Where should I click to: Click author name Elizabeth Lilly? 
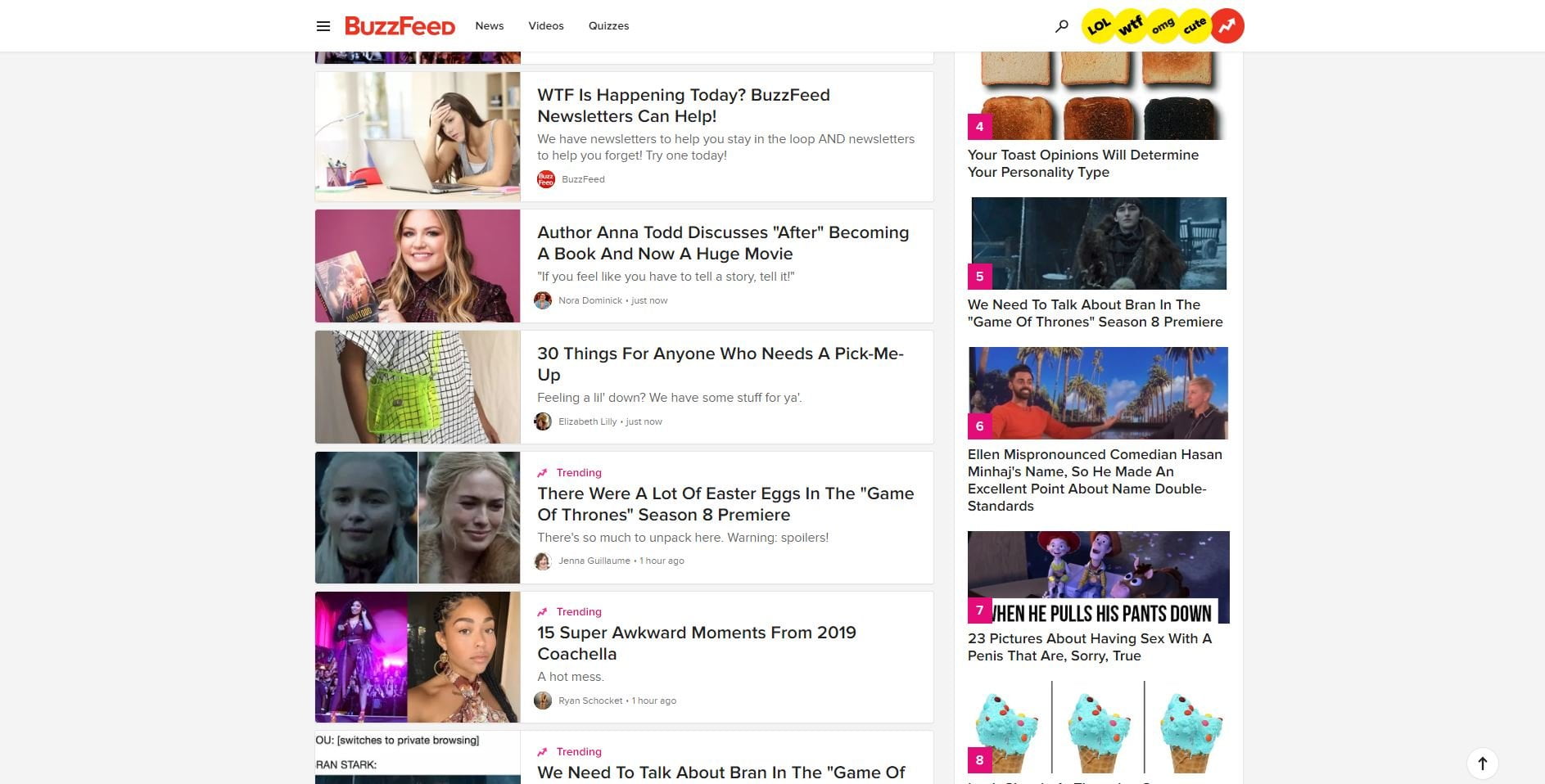pos(588,421)
